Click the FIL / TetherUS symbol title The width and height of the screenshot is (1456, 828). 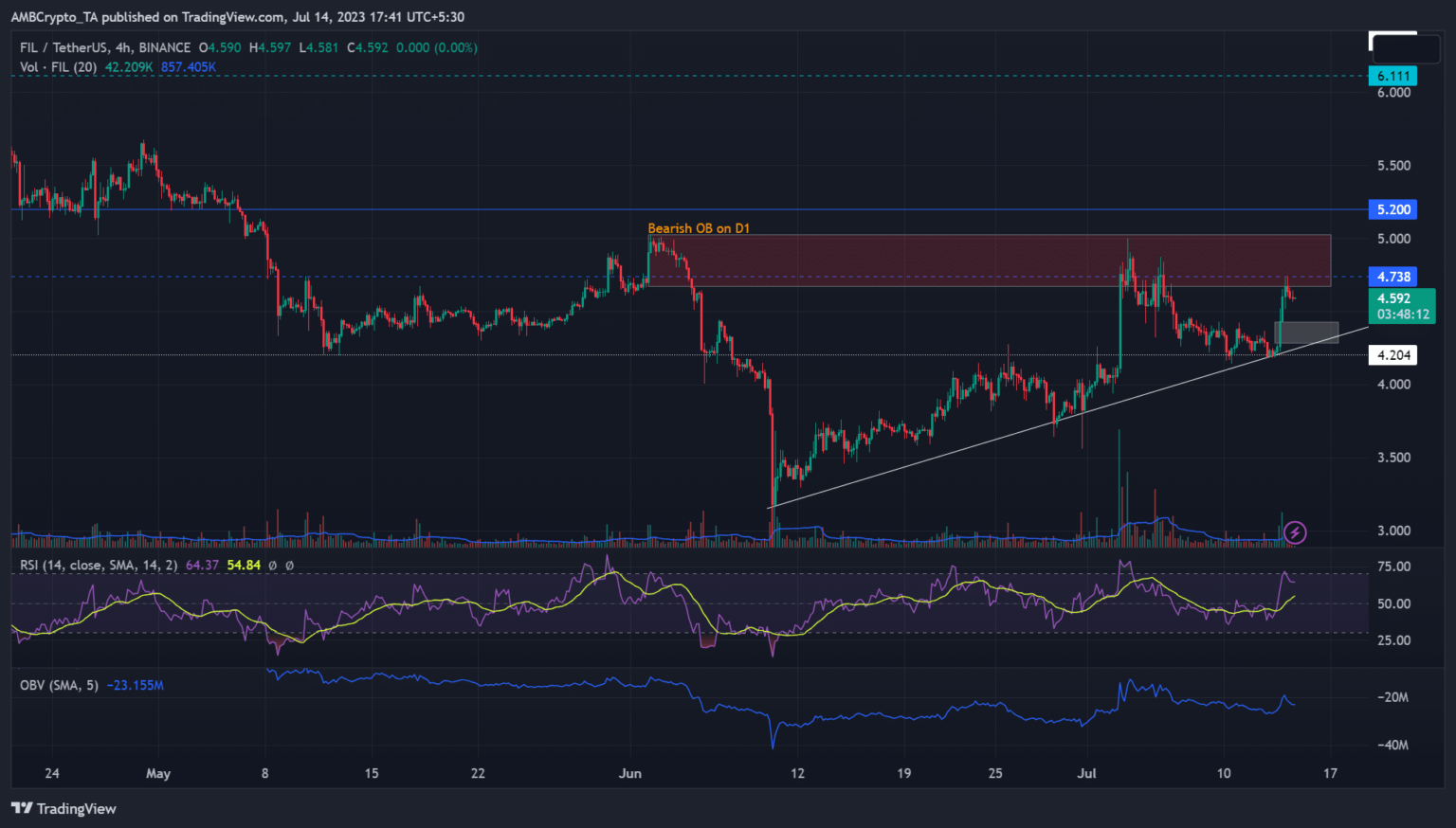(104, 47)
